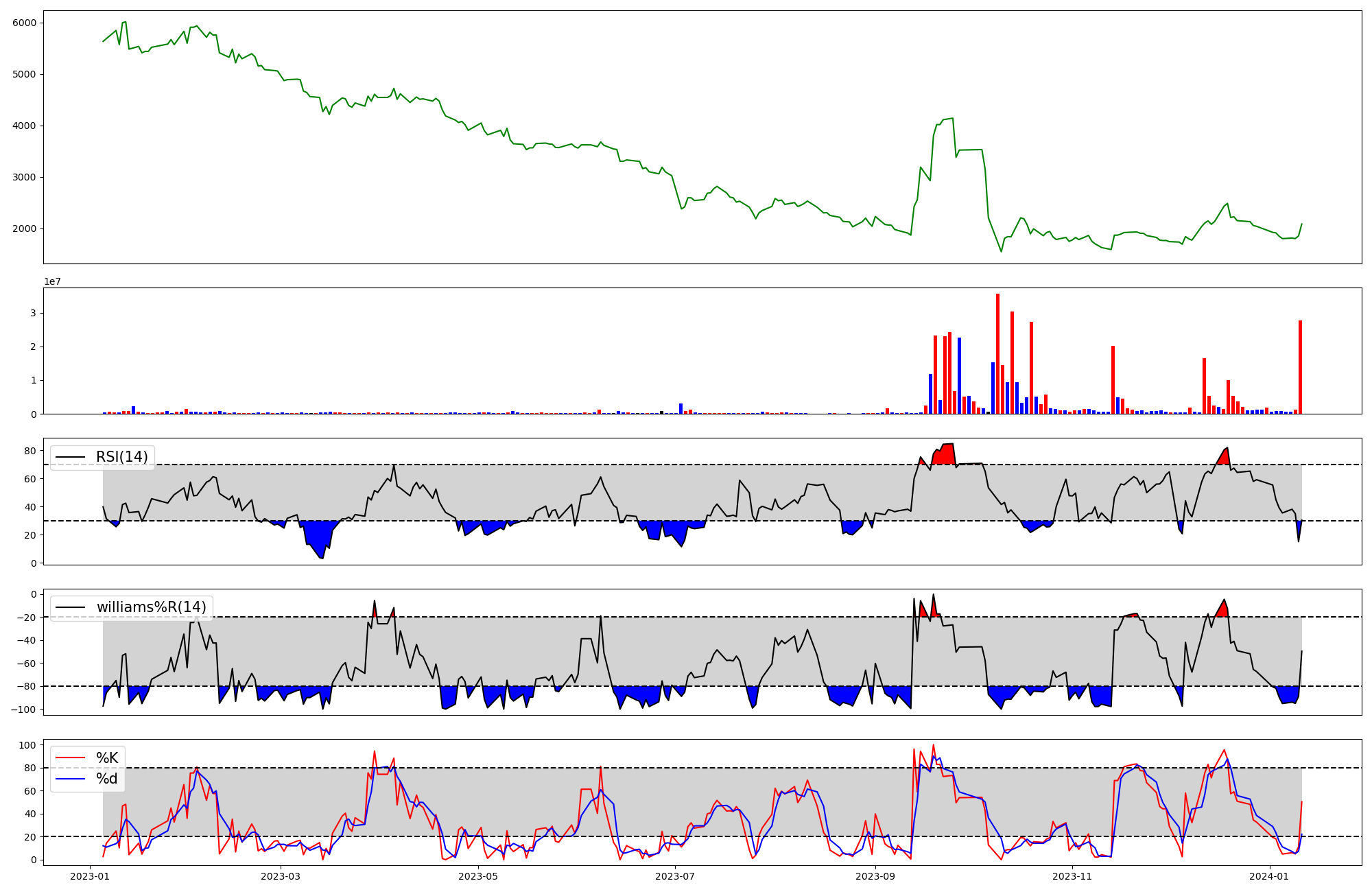
Task: Click the 2000 price axis label
Action: point(25,228)
